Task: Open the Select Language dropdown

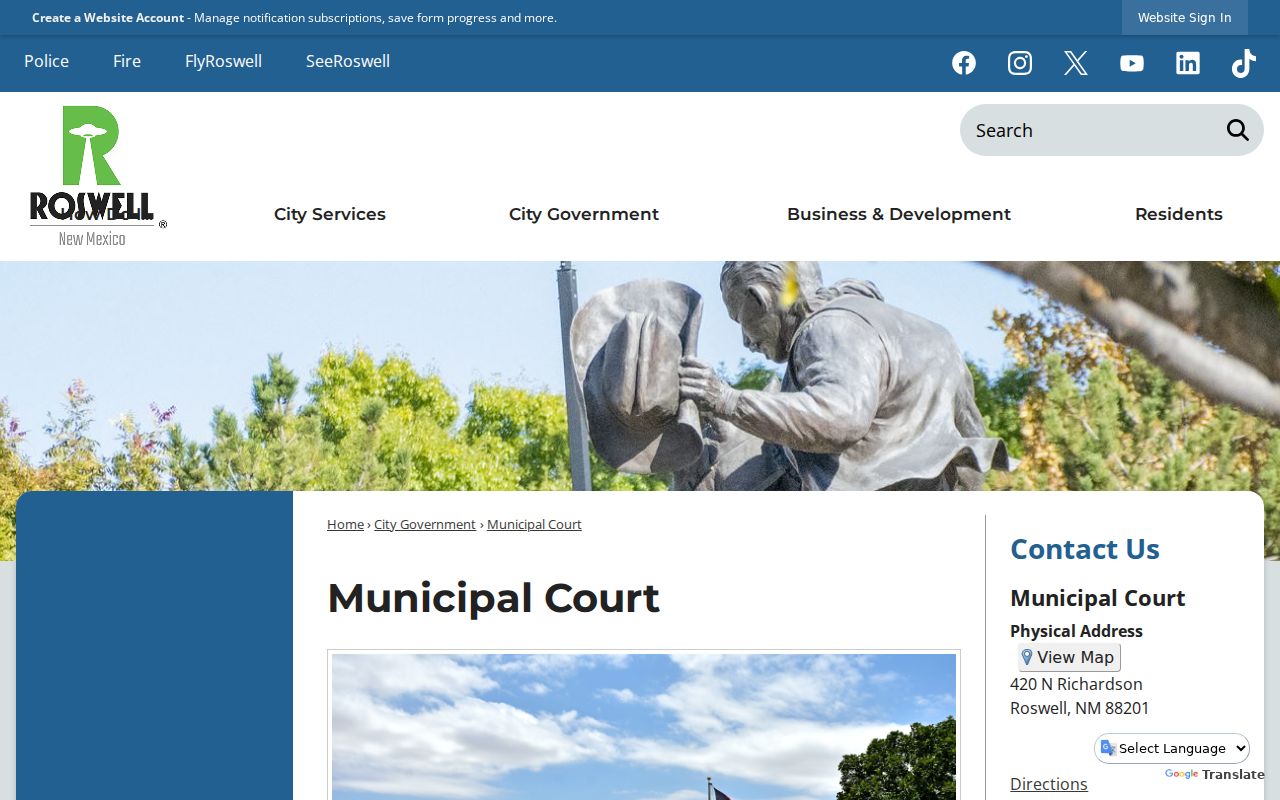Action: [1172, 748]
